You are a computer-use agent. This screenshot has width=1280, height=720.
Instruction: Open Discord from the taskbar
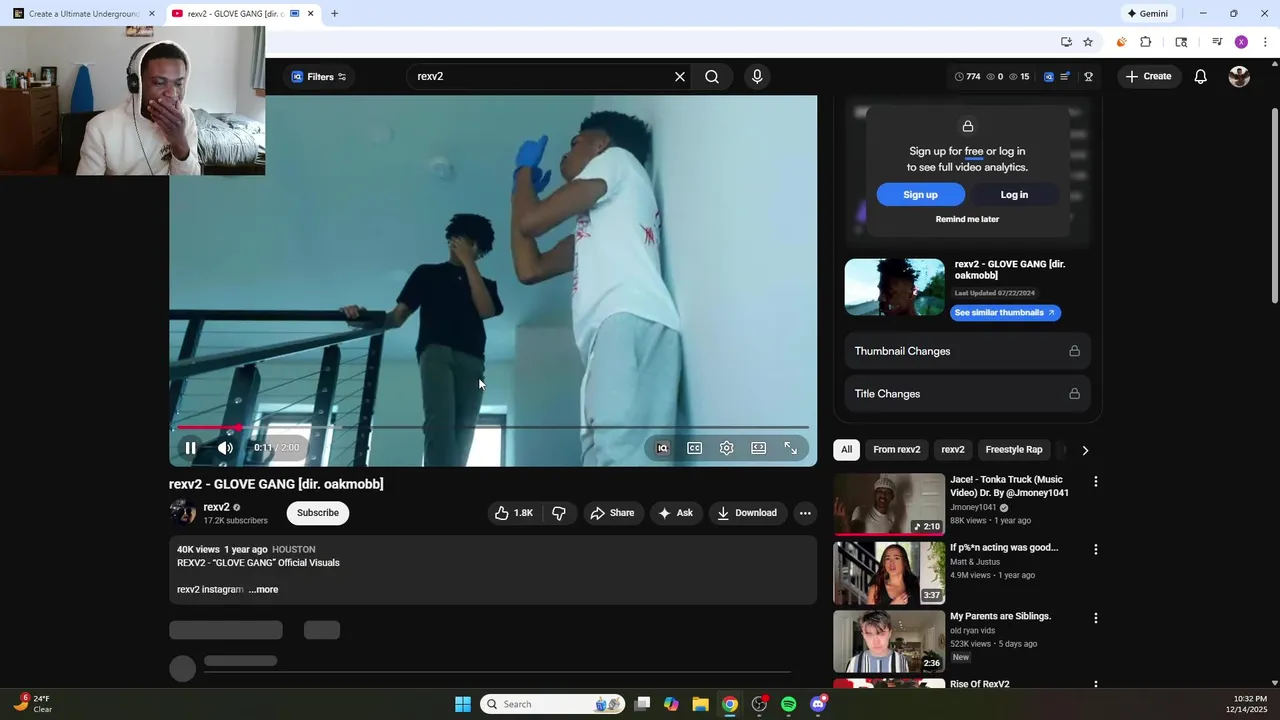(x=818, y=704)
